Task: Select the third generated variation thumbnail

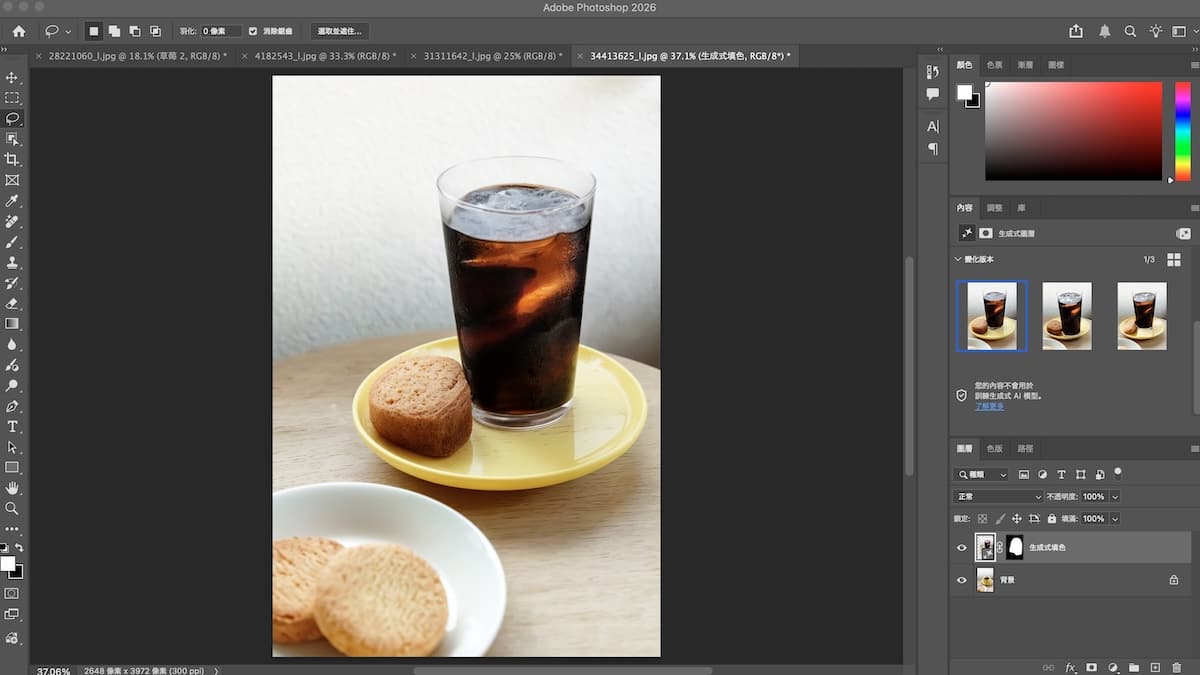Action: [1142, 316]
